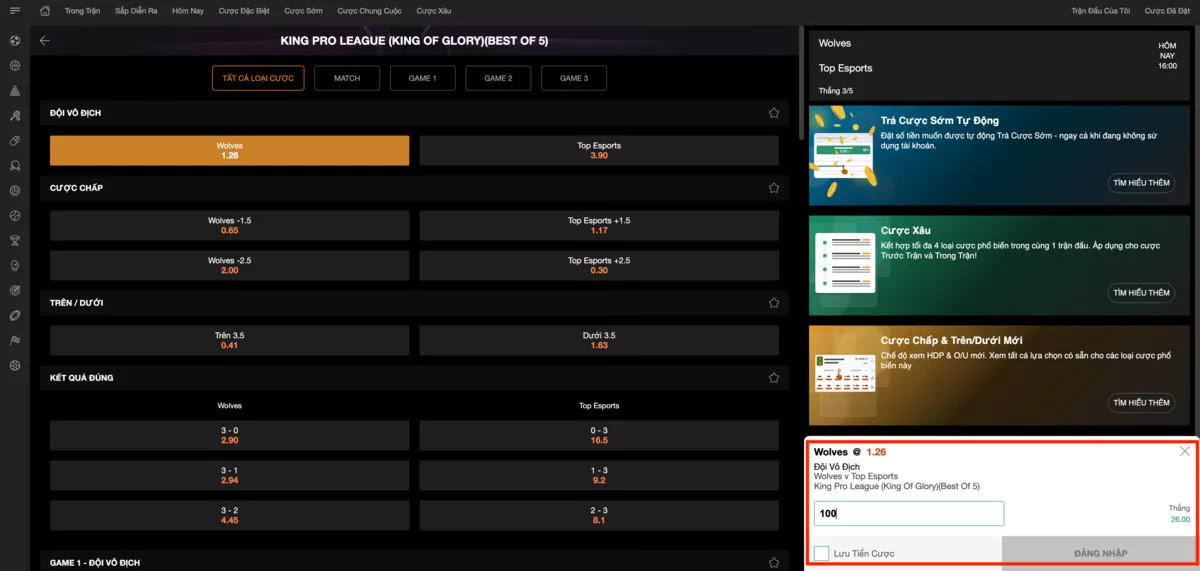Click the back arrow beside league title
Screen dimensions: 1200x571
click(x=45, y=41)
